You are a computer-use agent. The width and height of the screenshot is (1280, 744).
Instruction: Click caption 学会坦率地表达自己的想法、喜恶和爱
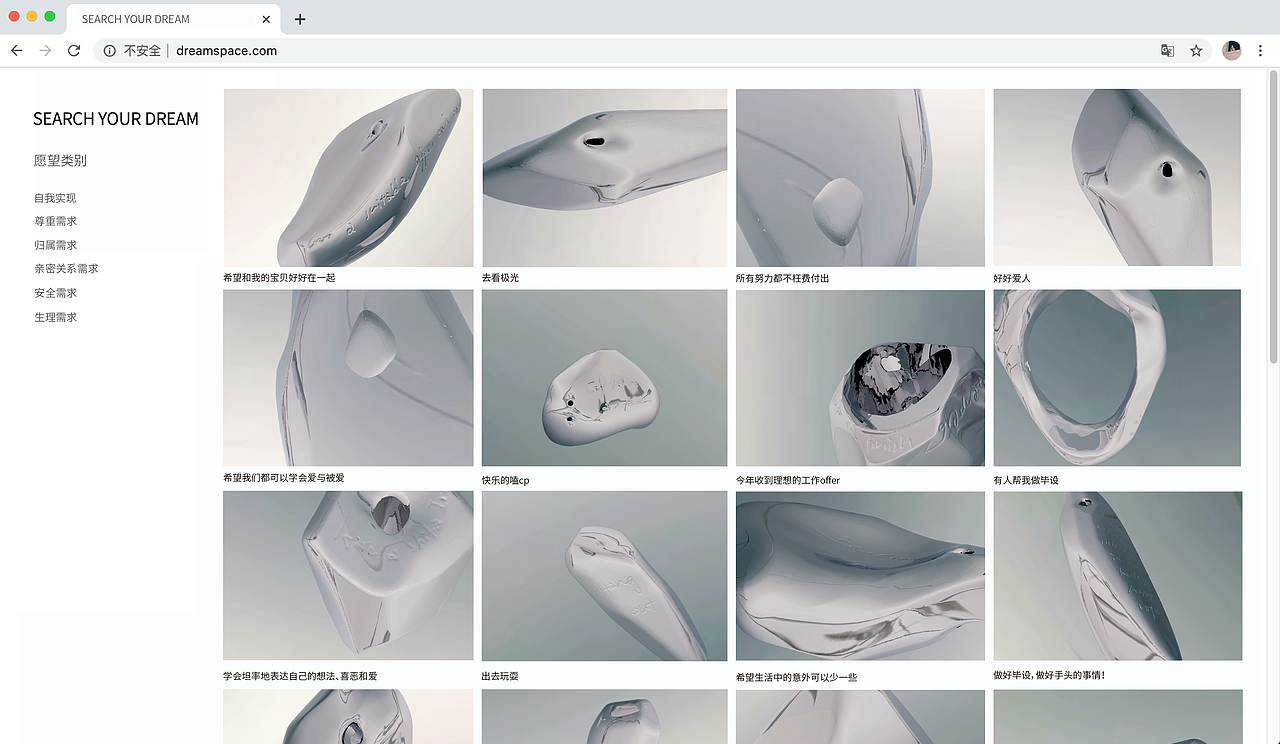click(x=300, y=677)
